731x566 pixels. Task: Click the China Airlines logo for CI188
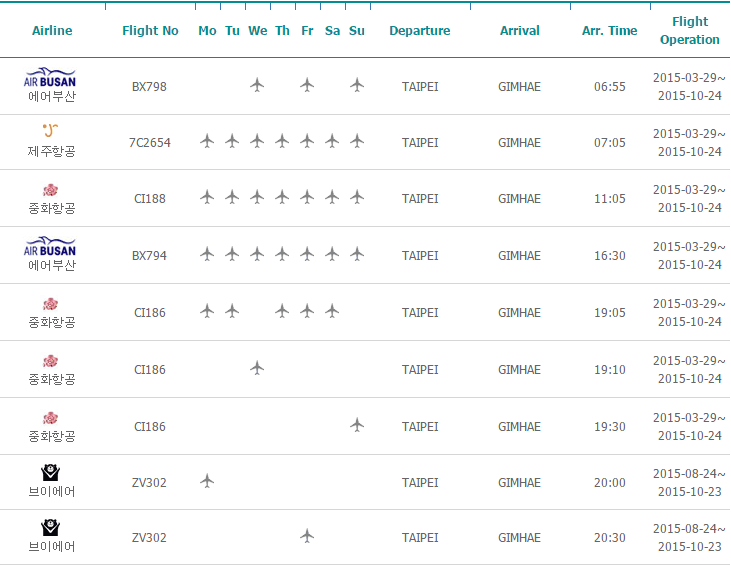click(50, 189)
